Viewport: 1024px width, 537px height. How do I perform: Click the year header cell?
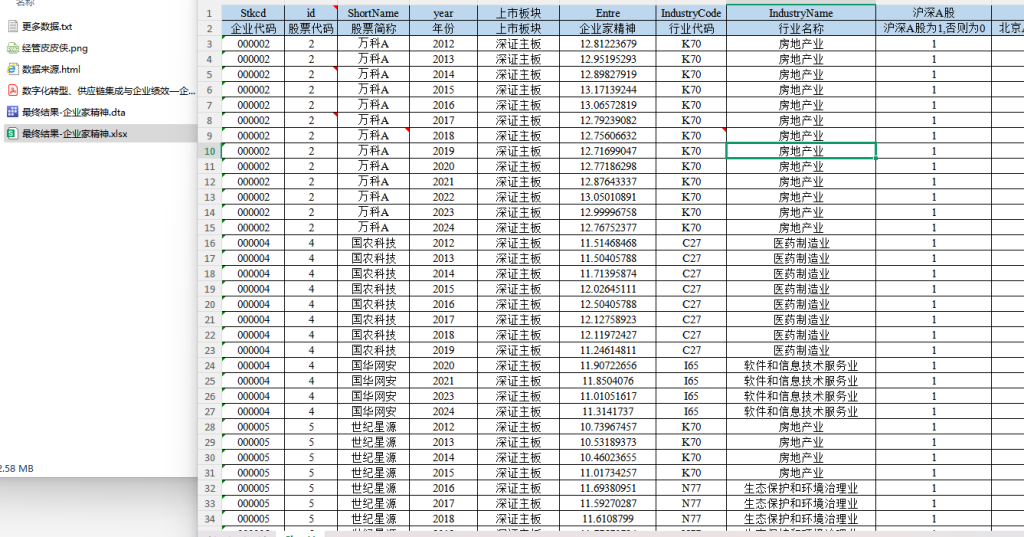(x=443, y=13)
